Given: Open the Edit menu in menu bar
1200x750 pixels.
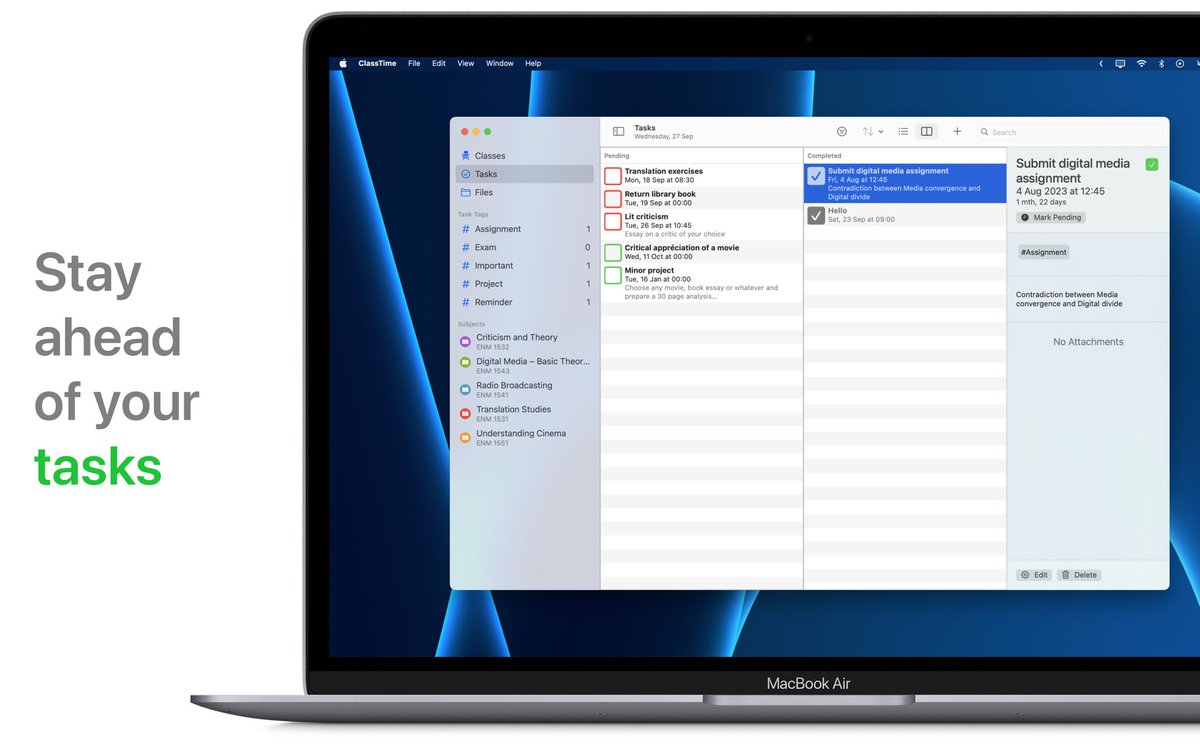Looking at the screenshot, I should [x=439, y=63].
